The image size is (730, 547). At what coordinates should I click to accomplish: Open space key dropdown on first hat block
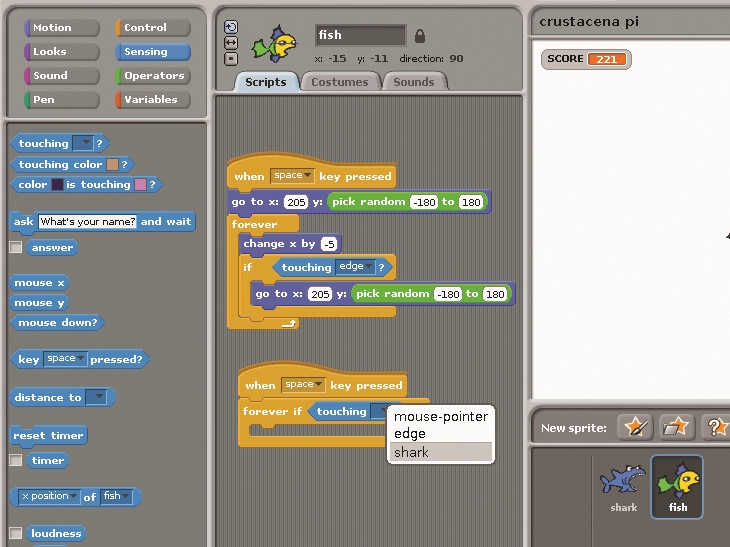[x=292, y=176]
